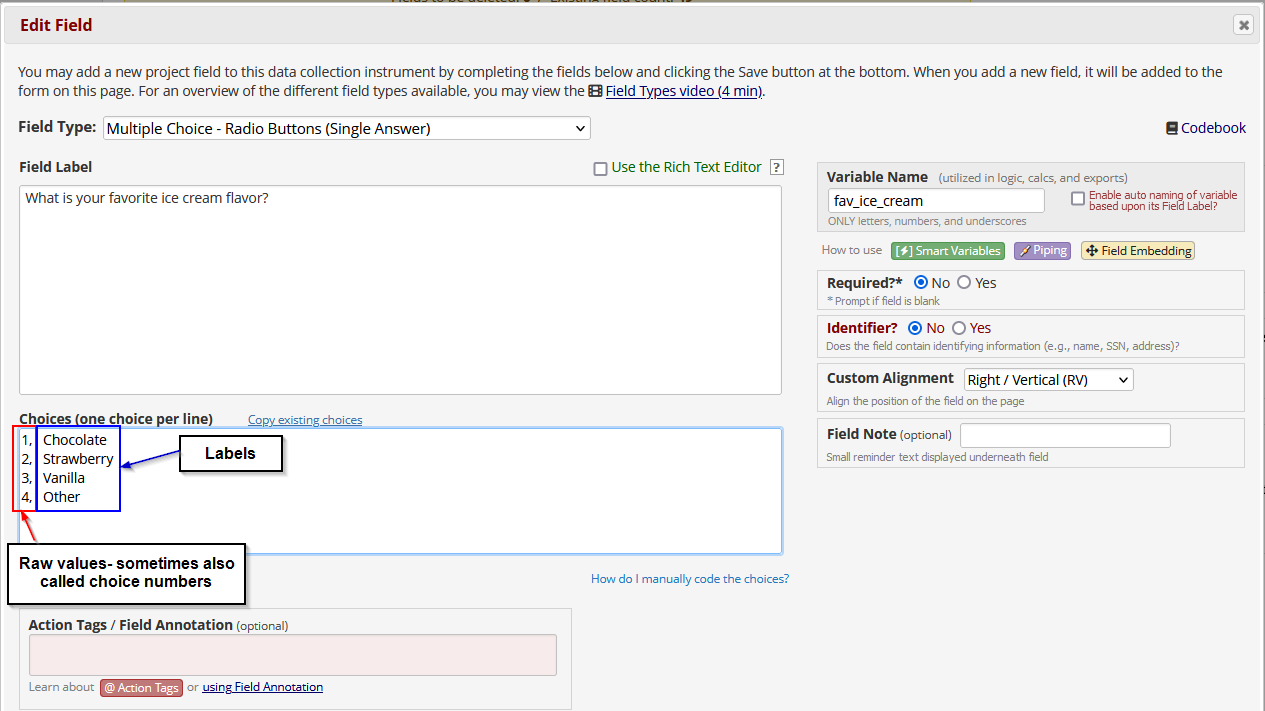
Task: Open 'How do I manually code the choices?'
Action: pyautogui.click(x=689, y=579)
